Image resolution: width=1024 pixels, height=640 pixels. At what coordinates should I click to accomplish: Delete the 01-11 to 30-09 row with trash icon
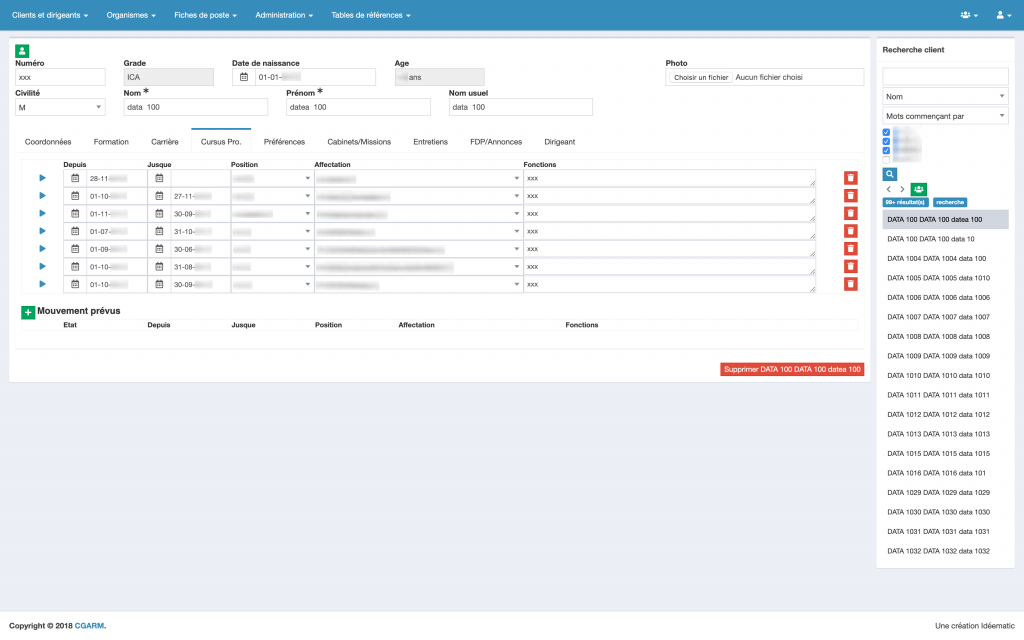pyautogui.click(x=850, y=214)
